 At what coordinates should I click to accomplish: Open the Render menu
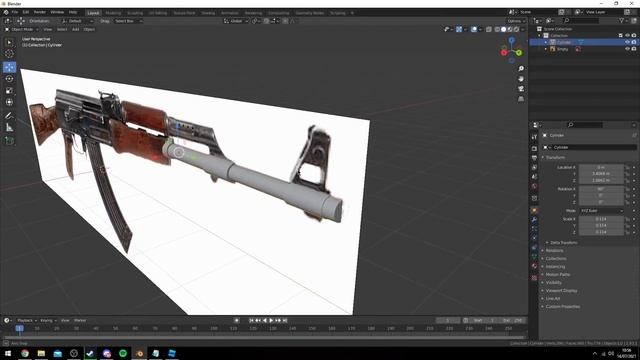coord(40,12)
